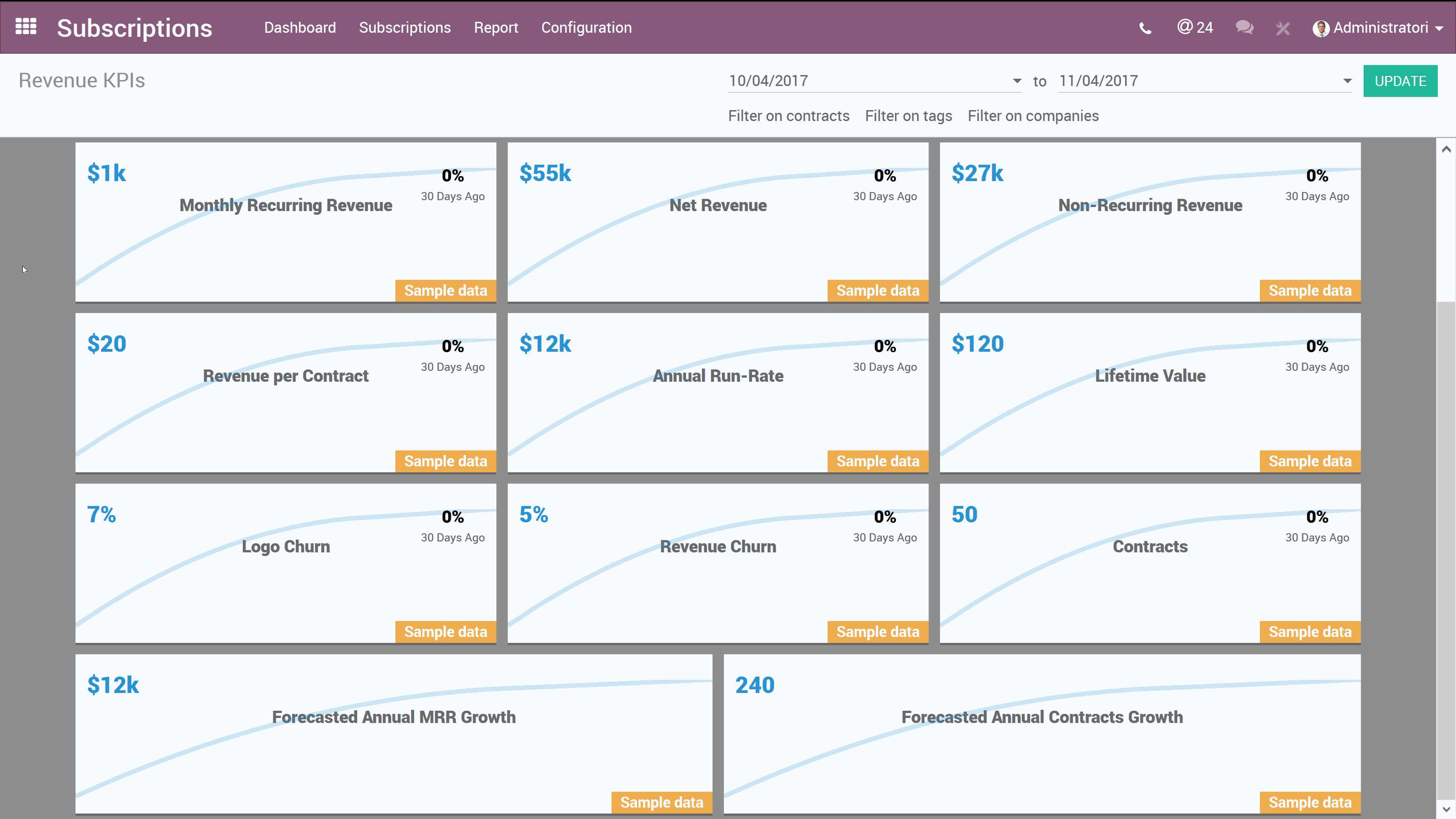Open the messaging conversations icon
Screen dimensions: 1456x819
tap(1244, 28)
